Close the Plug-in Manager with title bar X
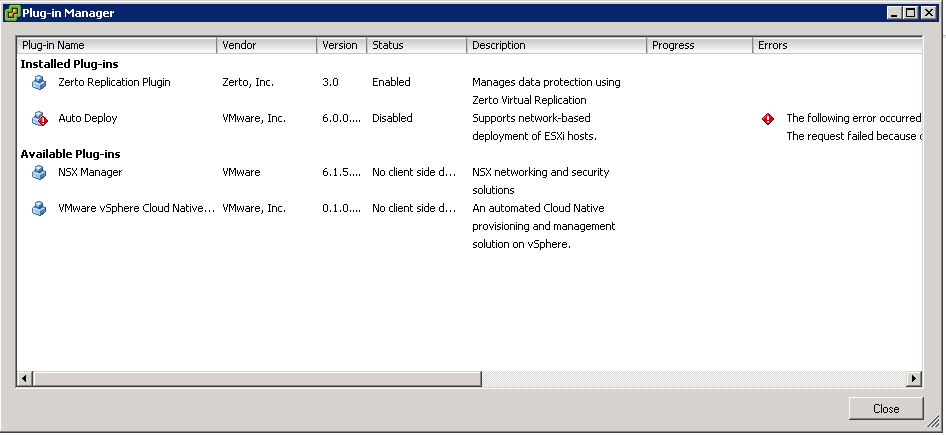 tap(929, 13)
